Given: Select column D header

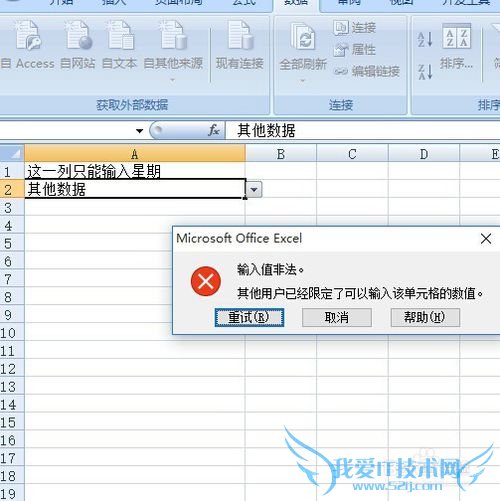Looking at the screenshot, I should point(424,154).
